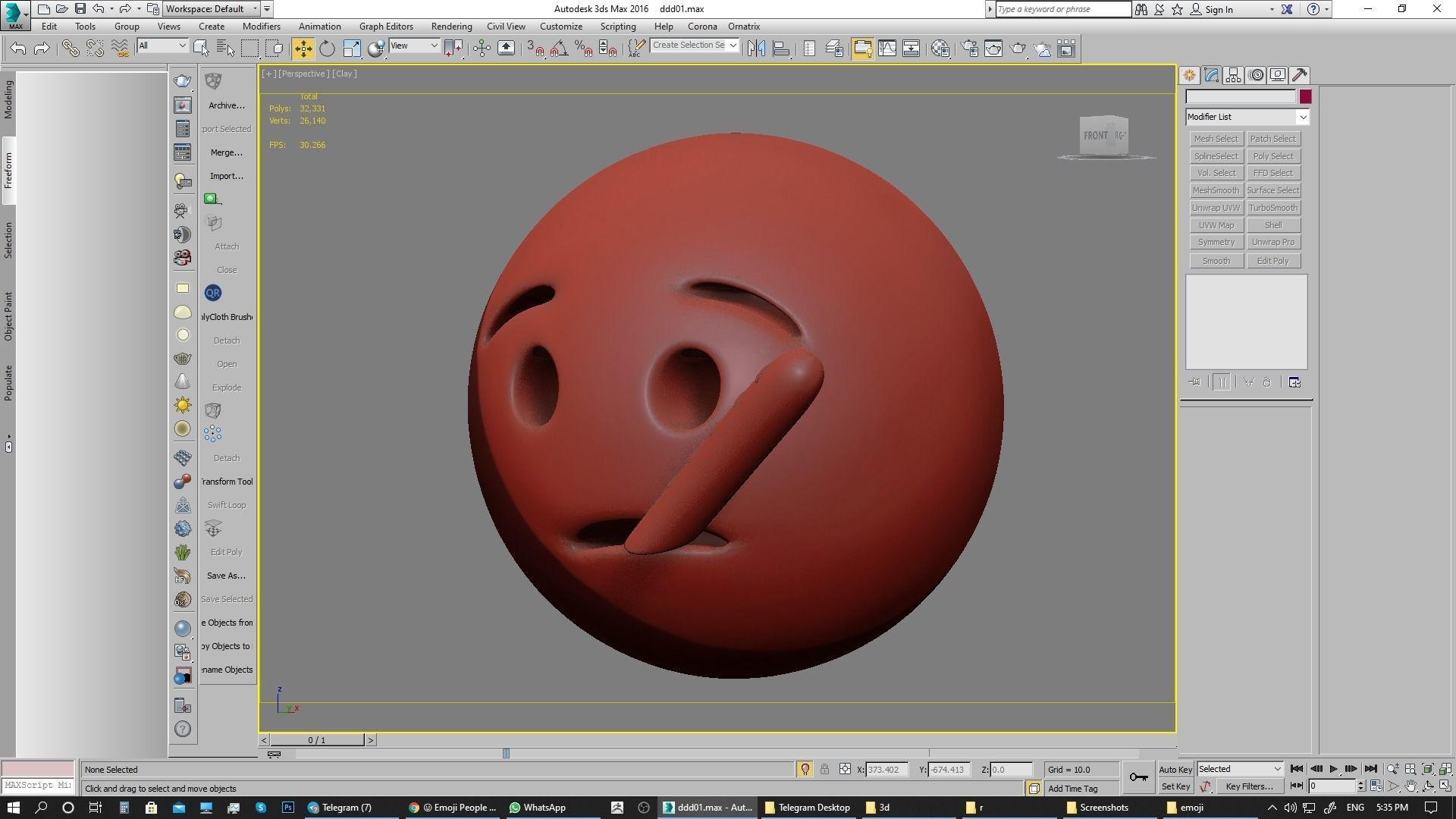The image size is (1456, 819).
Task: Open the Manage Layers explorer
Action: [x=834, y=49]
